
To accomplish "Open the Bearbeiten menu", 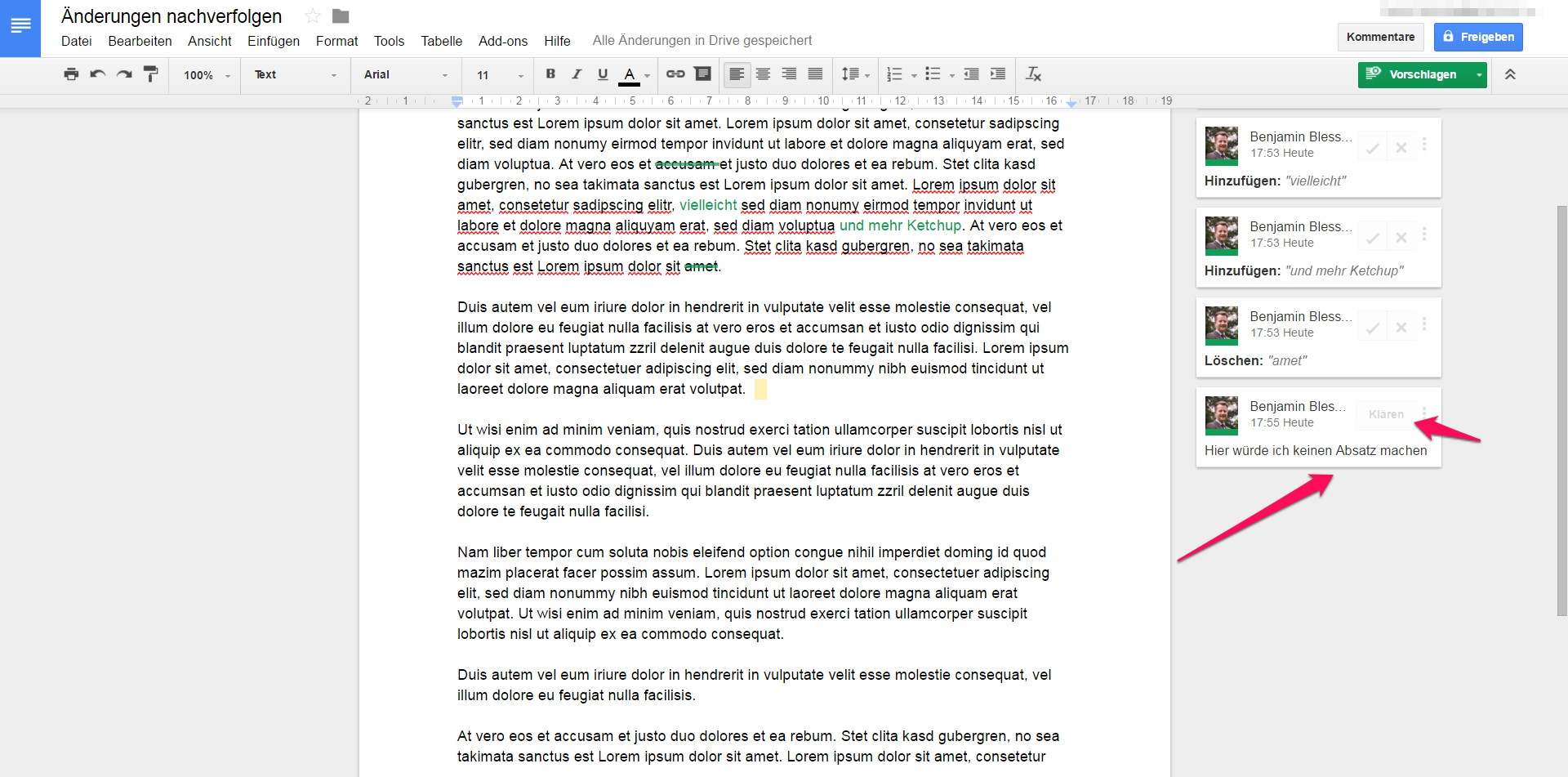I will (140, 41).
